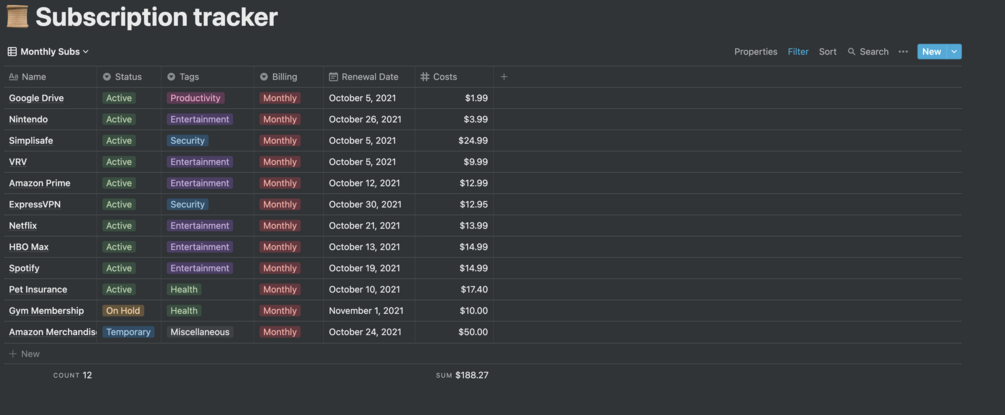Open the three-dots more options menu
Viewport: 1005px width, 415px height.
(x=903, y=52)
